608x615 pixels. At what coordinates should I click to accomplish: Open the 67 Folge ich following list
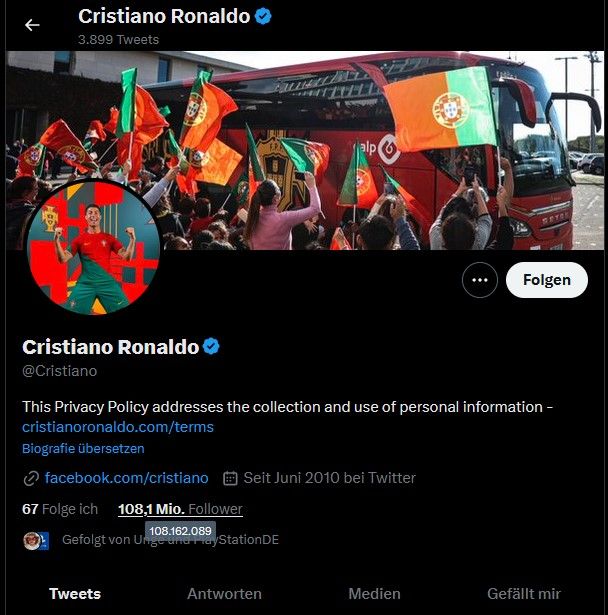[60, 509]
